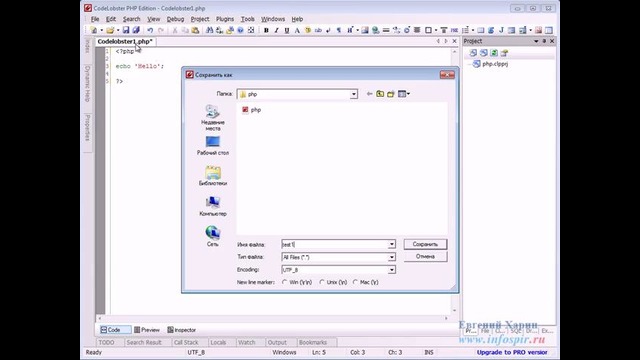The height and width of the screenshot is (360, 640).
Task: Click the blue Help toolbar icon
Action: [x=240, y=30]
